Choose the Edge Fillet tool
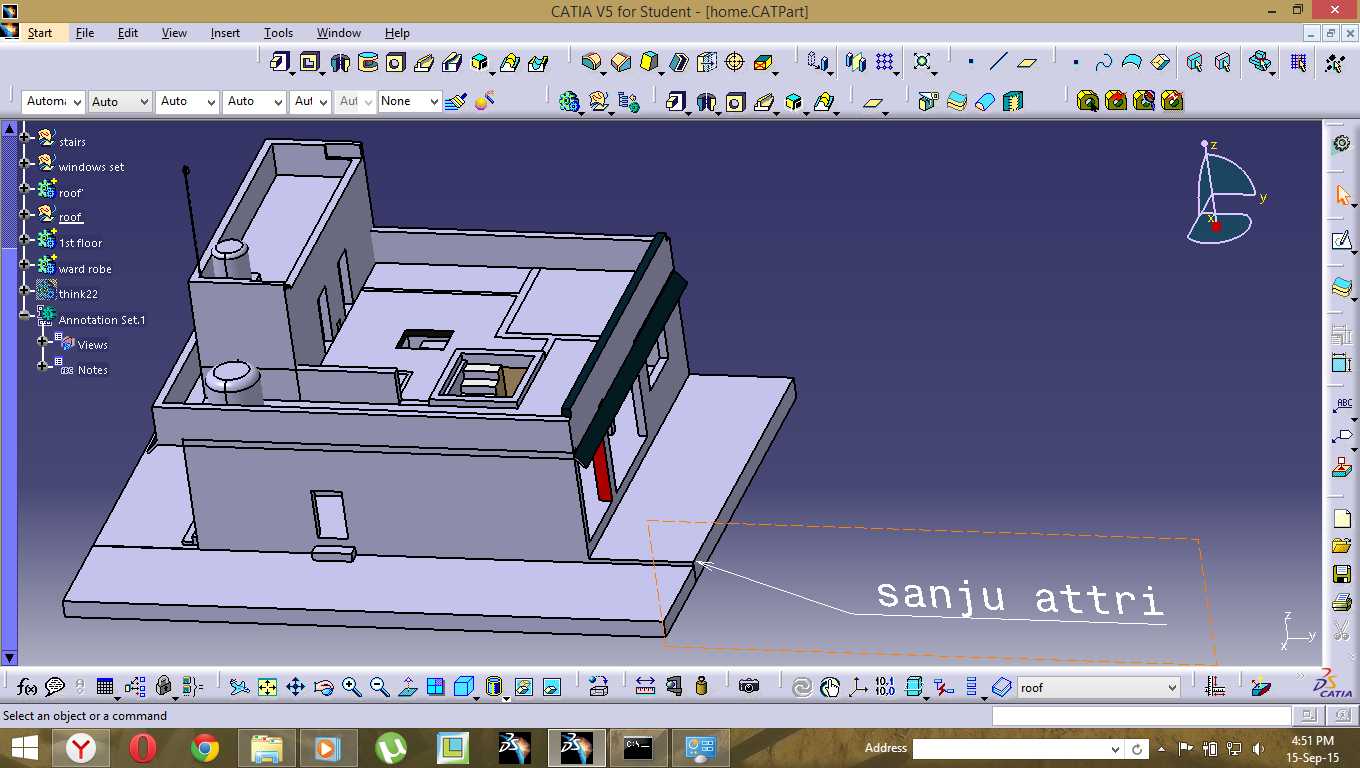 click(x=592, y=62)
